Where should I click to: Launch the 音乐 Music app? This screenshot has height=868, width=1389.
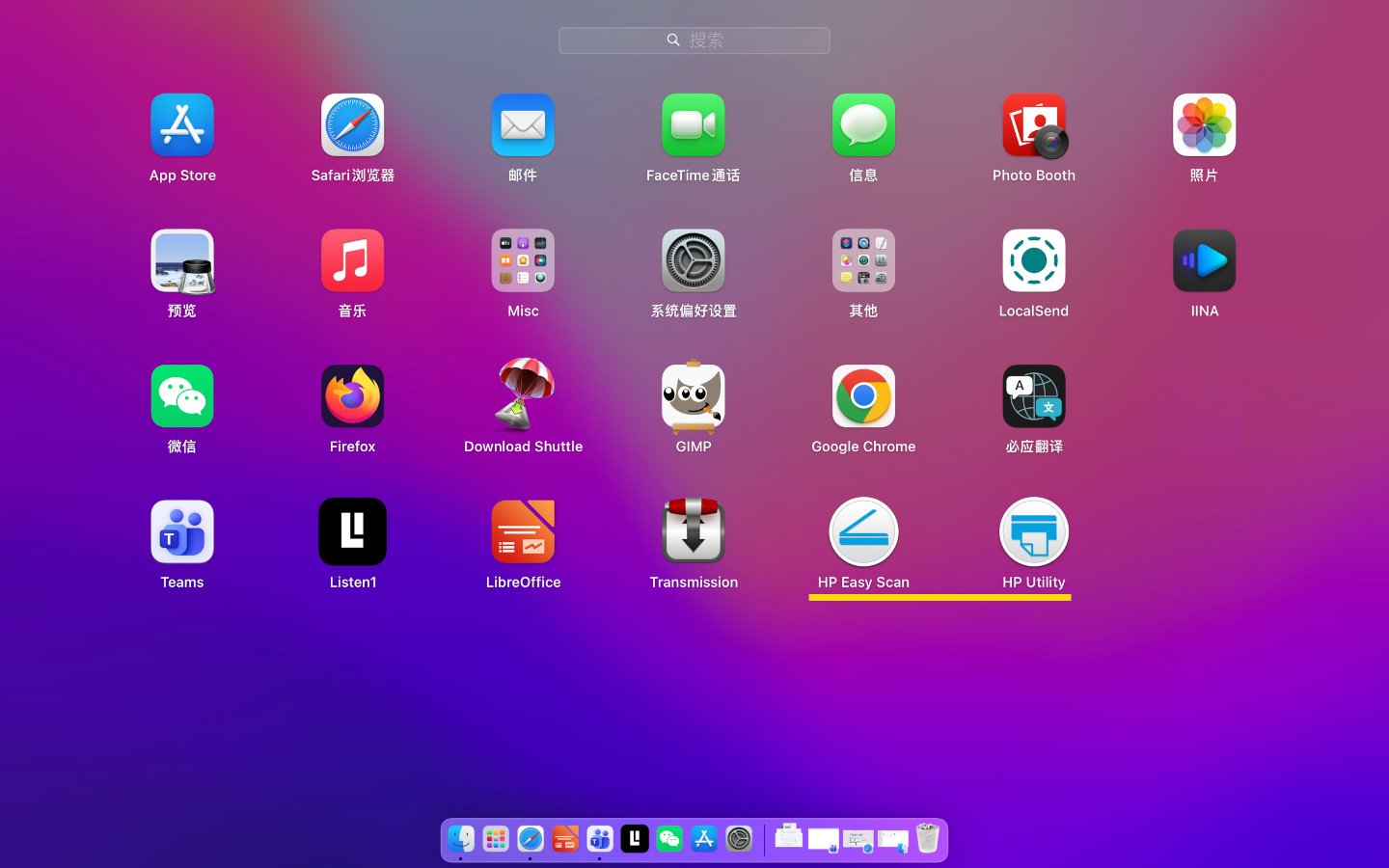[352, 261]
